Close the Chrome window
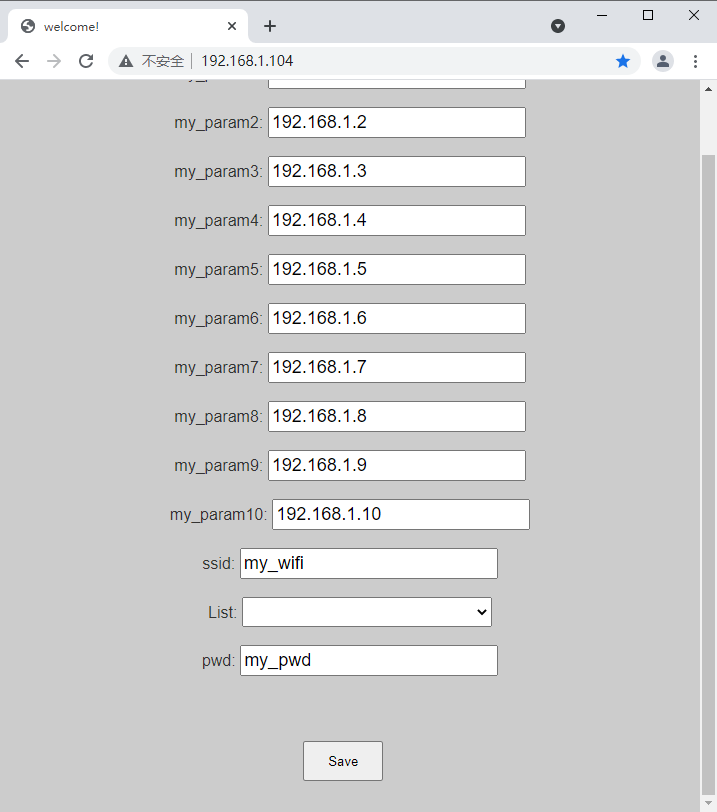This screenshot has height=812, width=717. [x=694, y=16]
